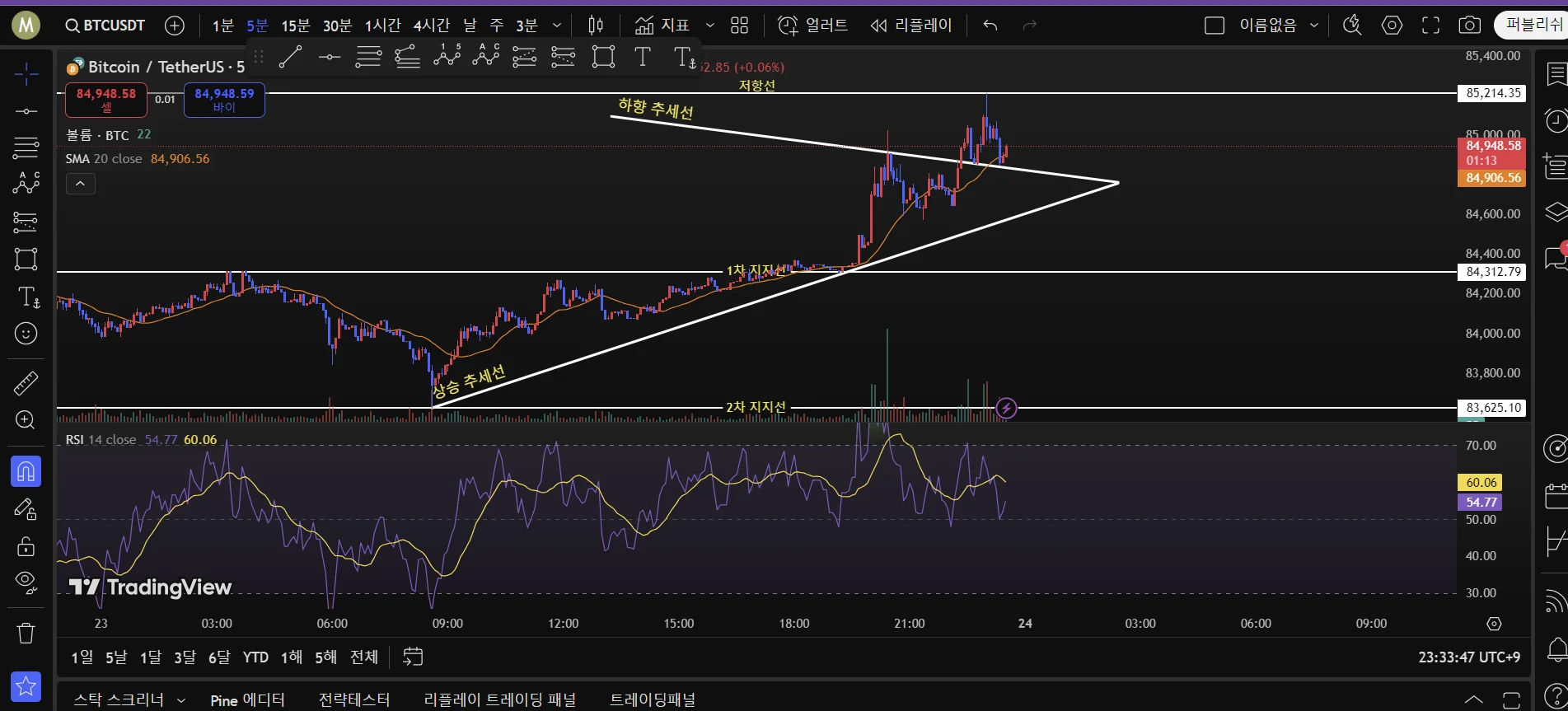The width and height of the screenshot is (1568, 711).
Task: Collapse the bottom panel with minimize icon
Action: 1473,699
